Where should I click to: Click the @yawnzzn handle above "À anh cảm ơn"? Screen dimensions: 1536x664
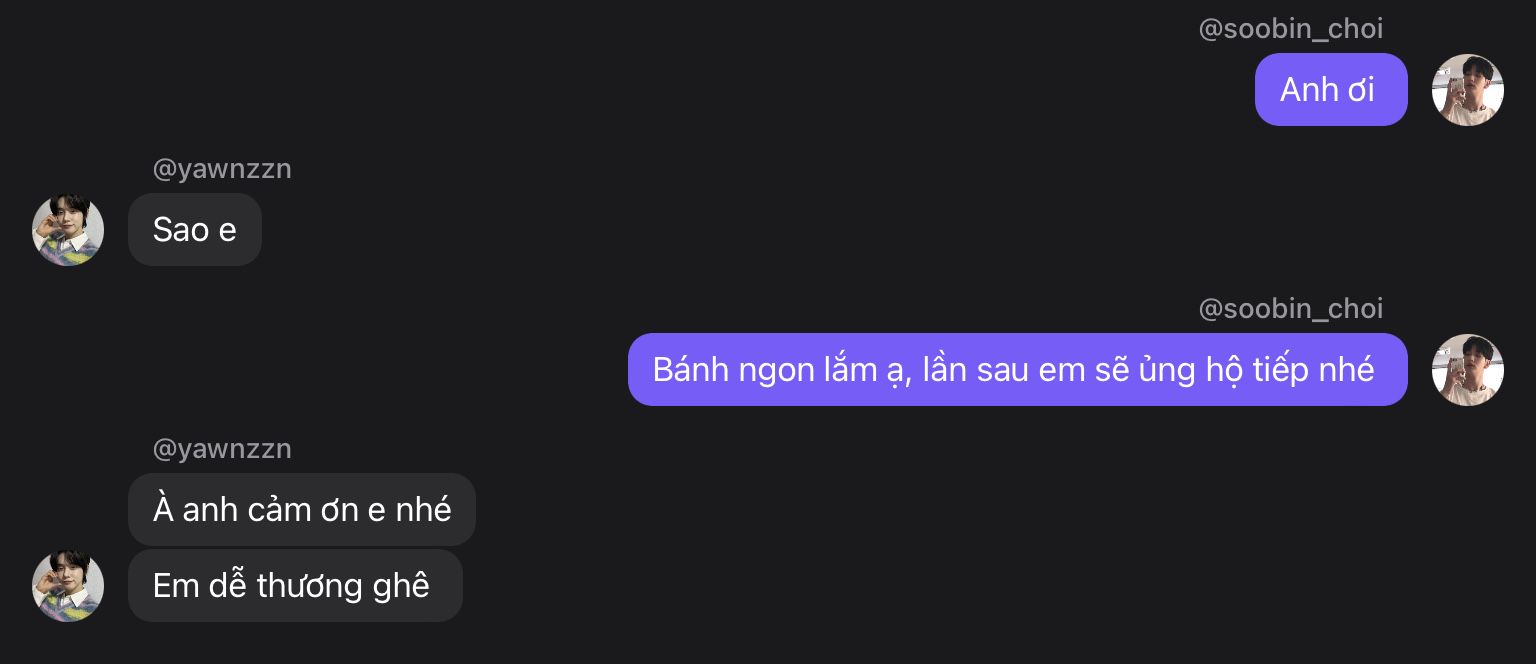pos(222,449)
